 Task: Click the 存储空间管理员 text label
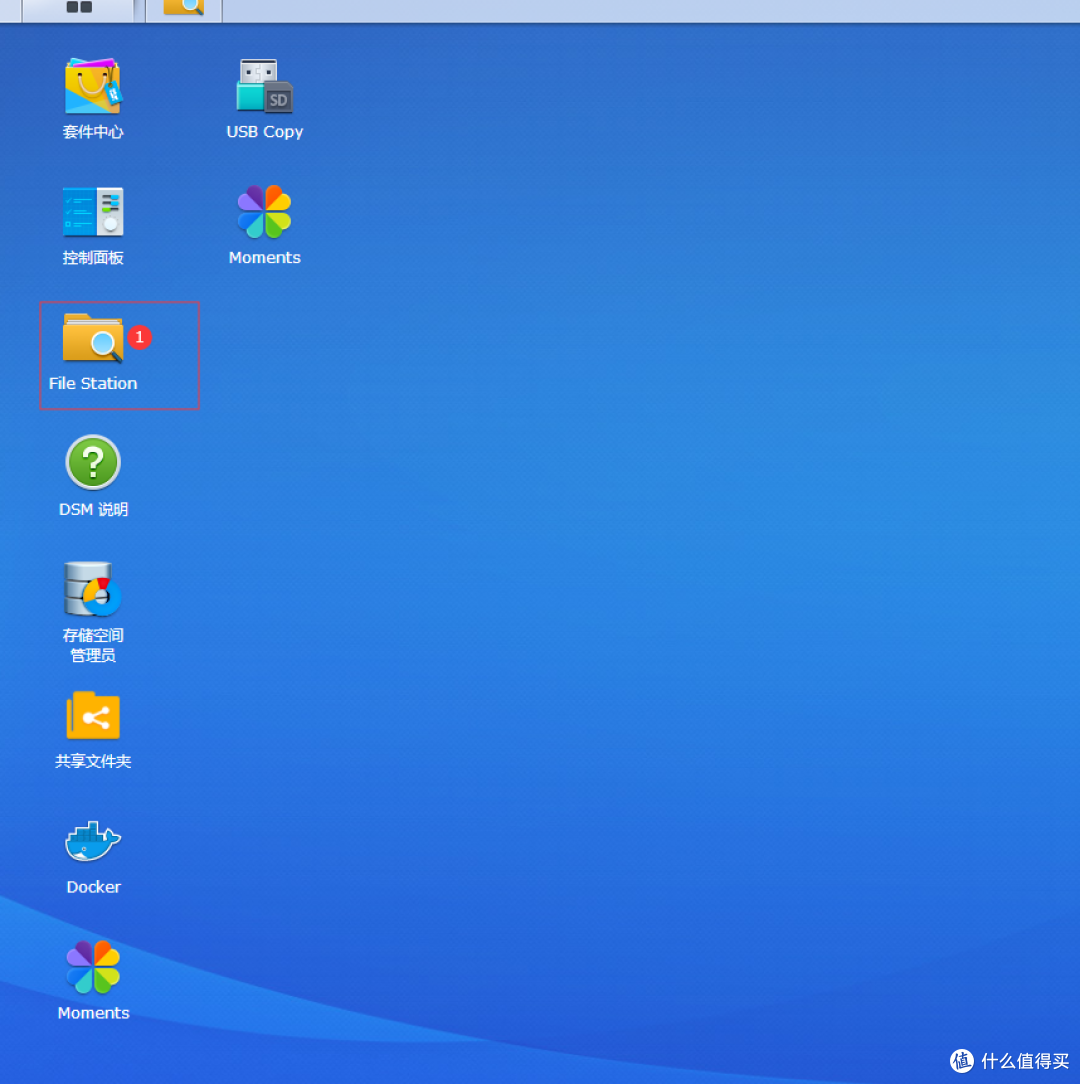point(93,645)
